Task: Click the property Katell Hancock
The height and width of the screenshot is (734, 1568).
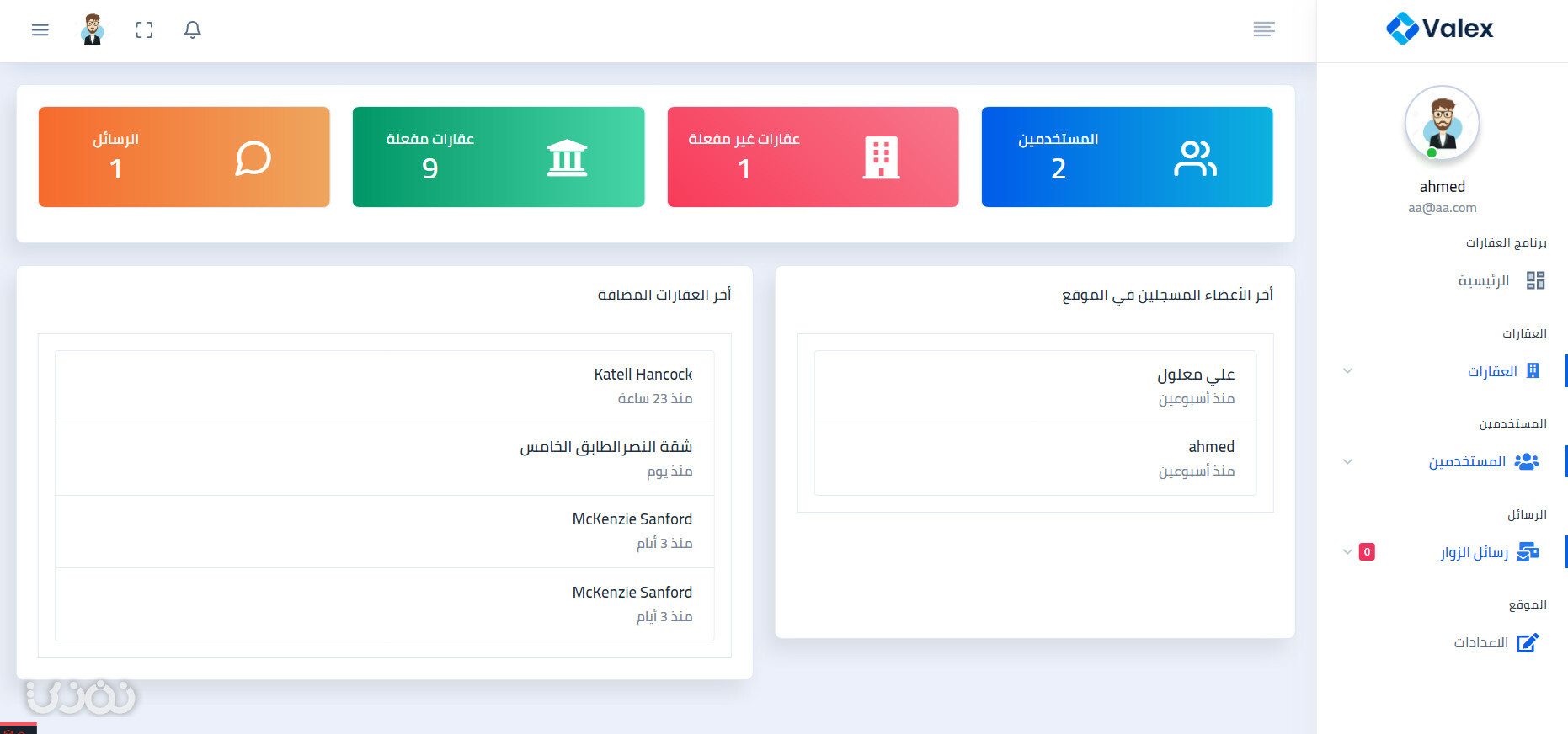Action: point(643,375)
